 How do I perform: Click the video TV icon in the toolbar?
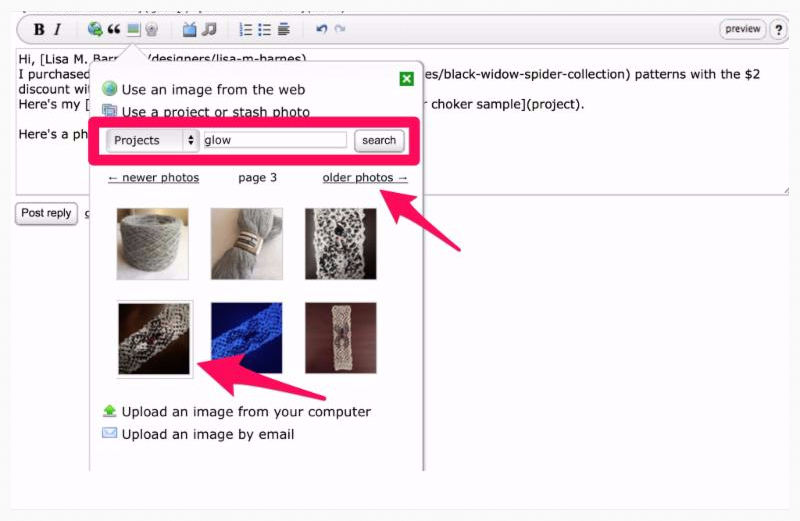(x=190, y=29)
